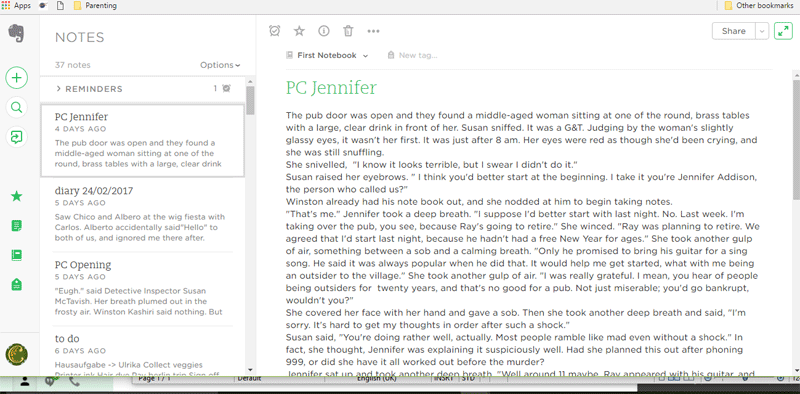Open the Notebooks icon in sidebar
Image resolution: width=800 pixels, height=394 pixels.
coord(16,255)
